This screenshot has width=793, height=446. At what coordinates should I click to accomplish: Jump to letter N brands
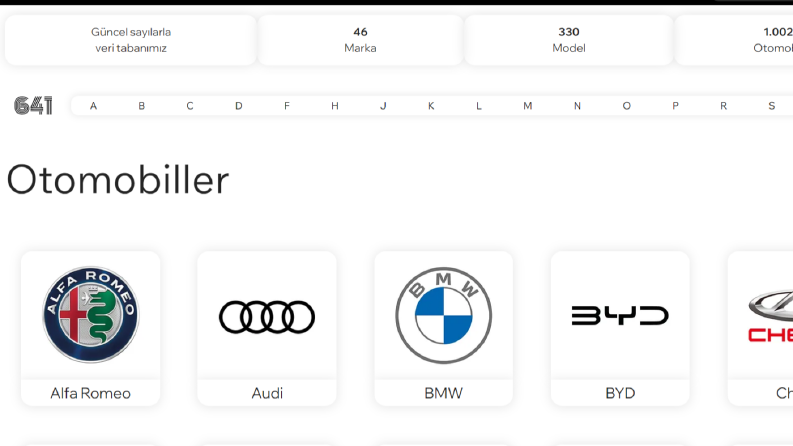(577, 106)
